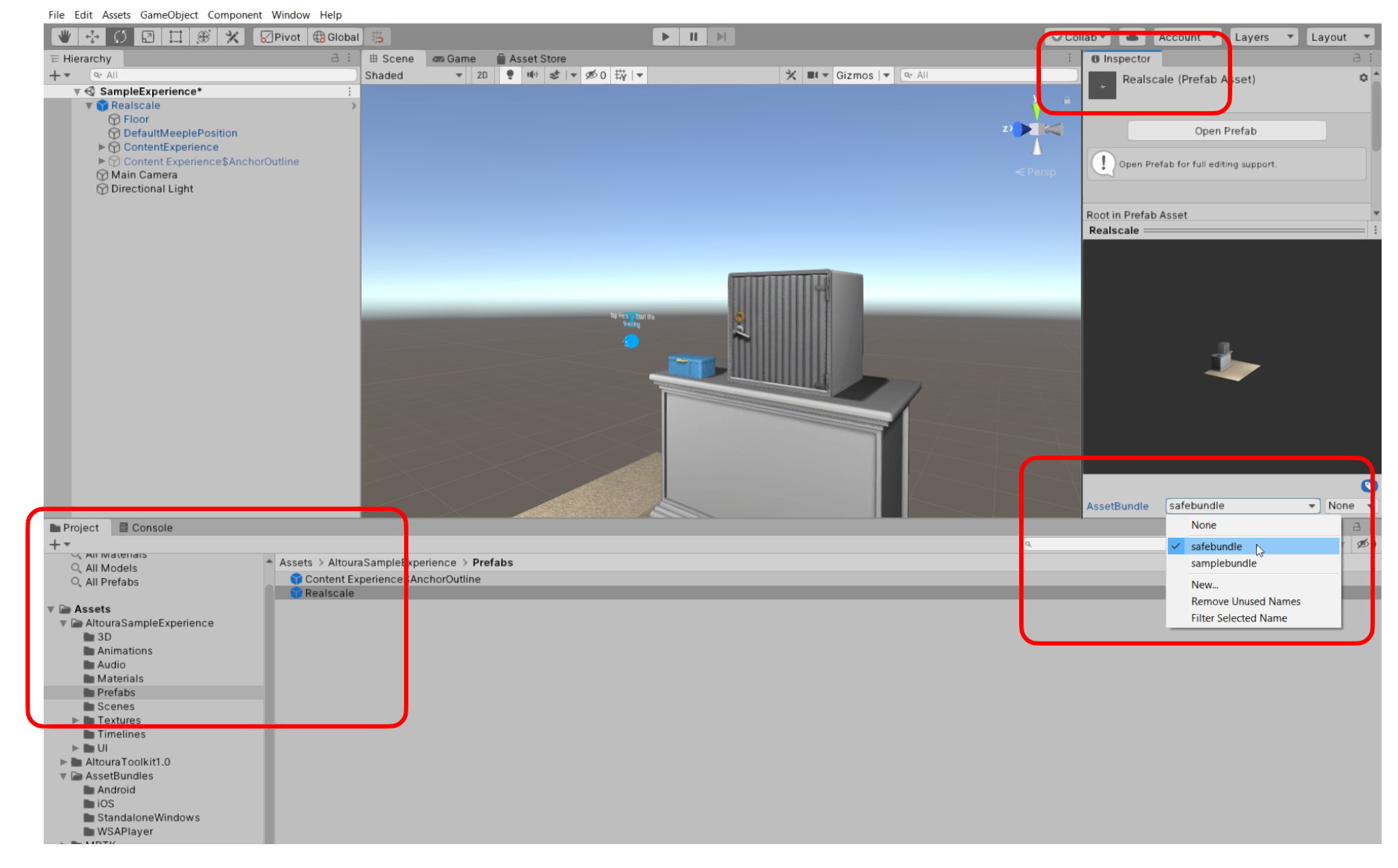Toggle Pivot handle position
The width and height of the screenshot is (1398, 868).
tap(280, 37)
